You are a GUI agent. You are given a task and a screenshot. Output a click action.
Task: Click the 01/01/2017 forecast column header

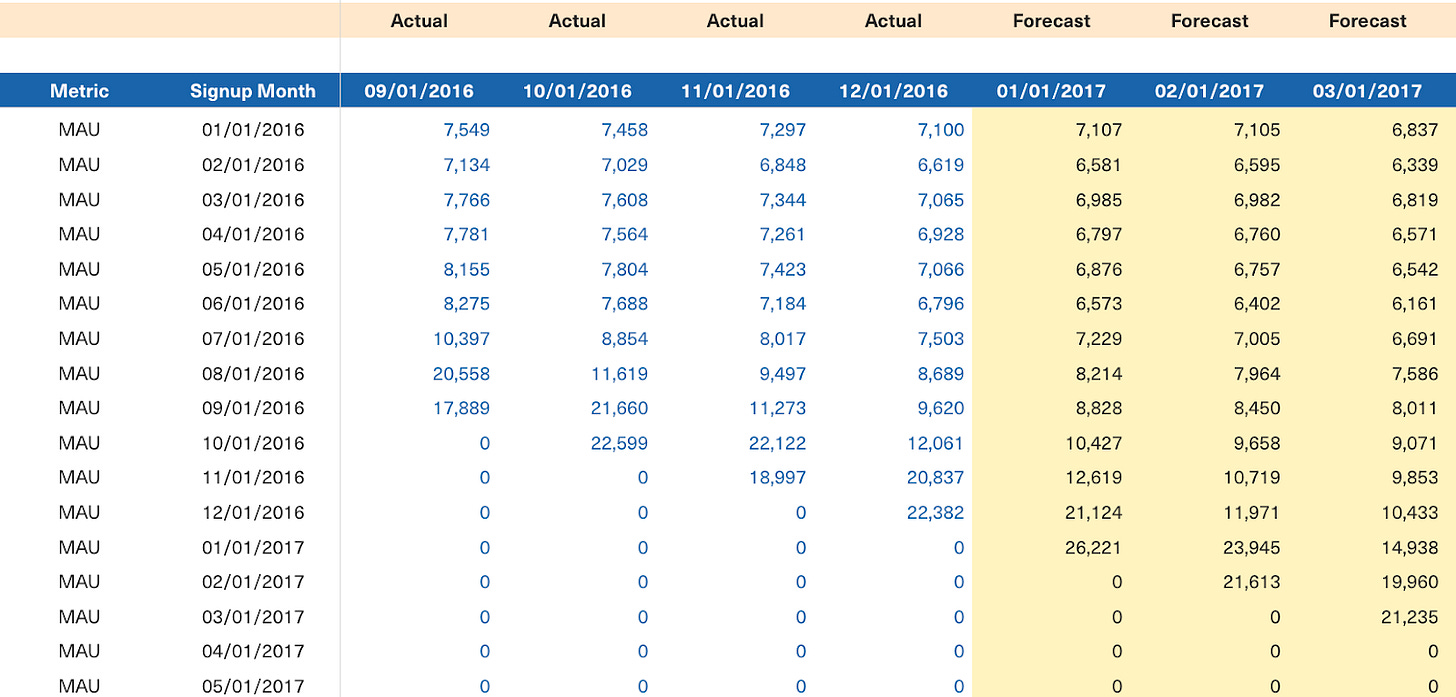pyautogui.click(x=1051, y=91)
